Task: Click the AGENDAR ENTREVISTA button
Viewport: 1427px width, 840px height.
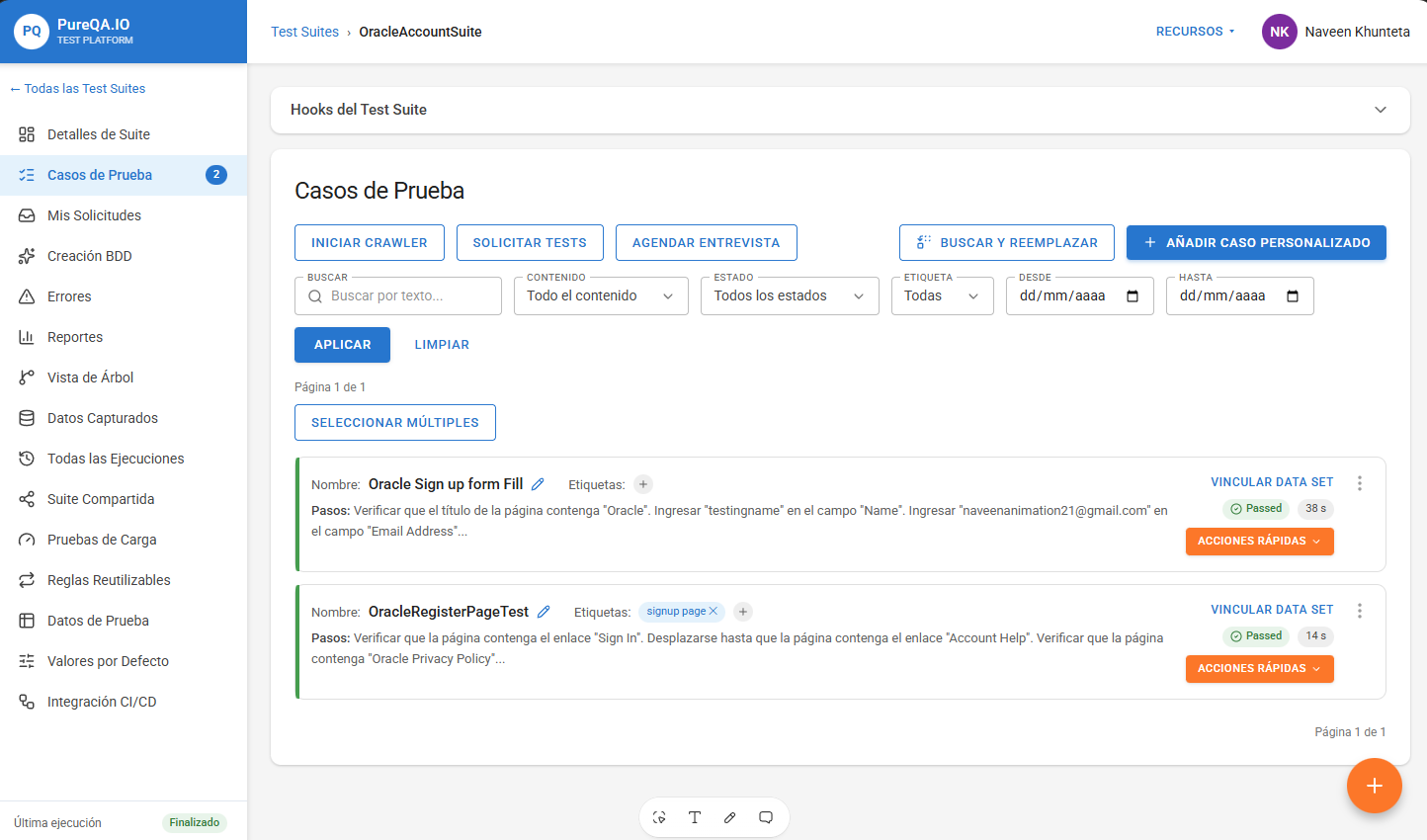Action: click(x=707, y=243)
